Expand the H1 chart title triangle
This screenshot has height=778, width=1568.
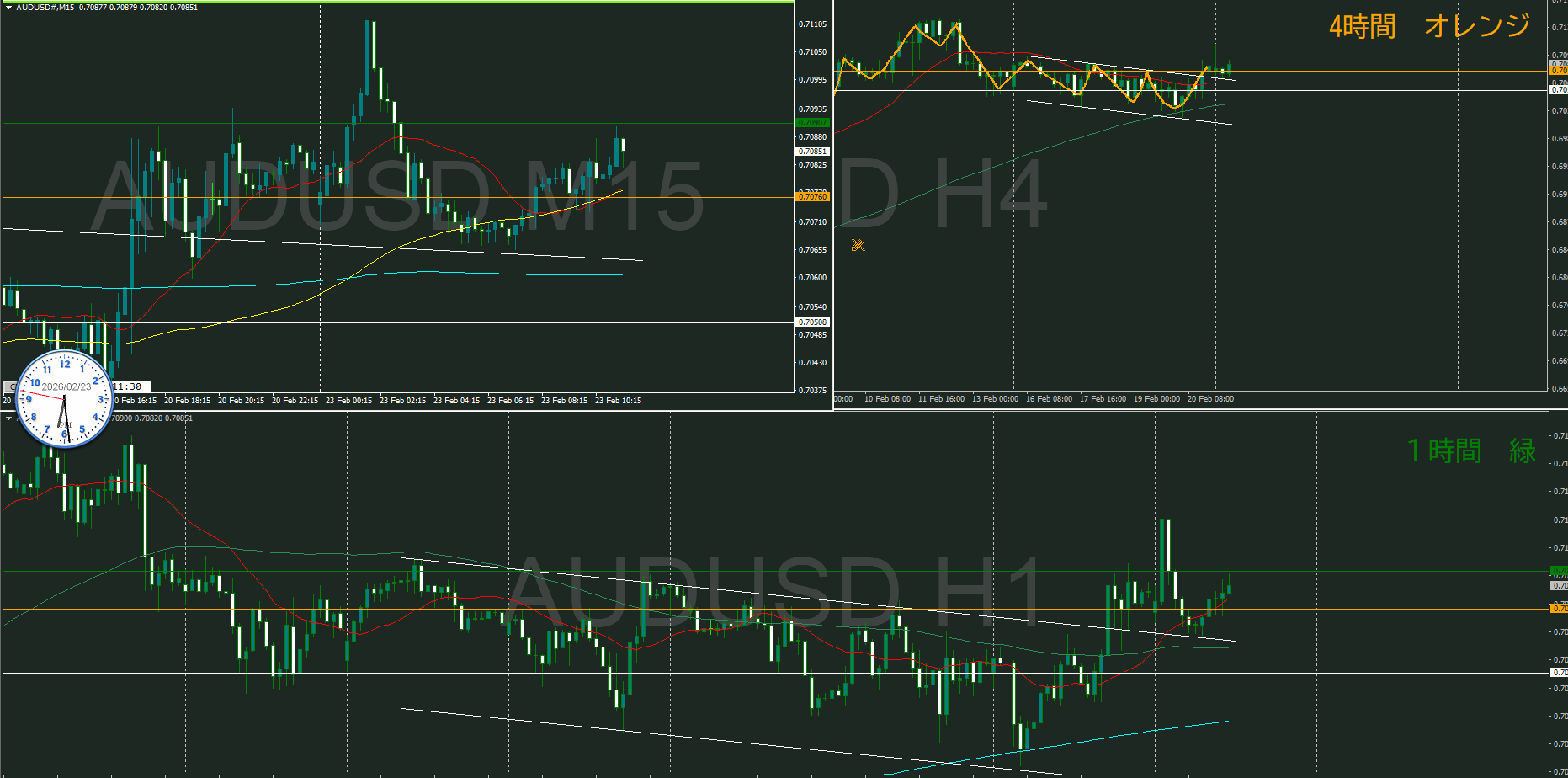coord(8,418)
